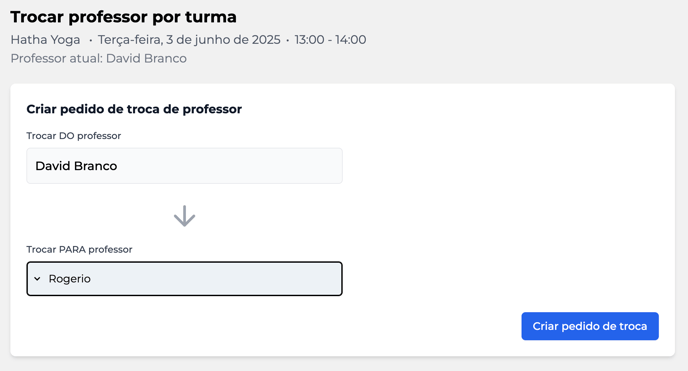Submit the swap request with blue button
This screenshot has height=371, width=688.
pyautogui.click(x=590, y=326)
